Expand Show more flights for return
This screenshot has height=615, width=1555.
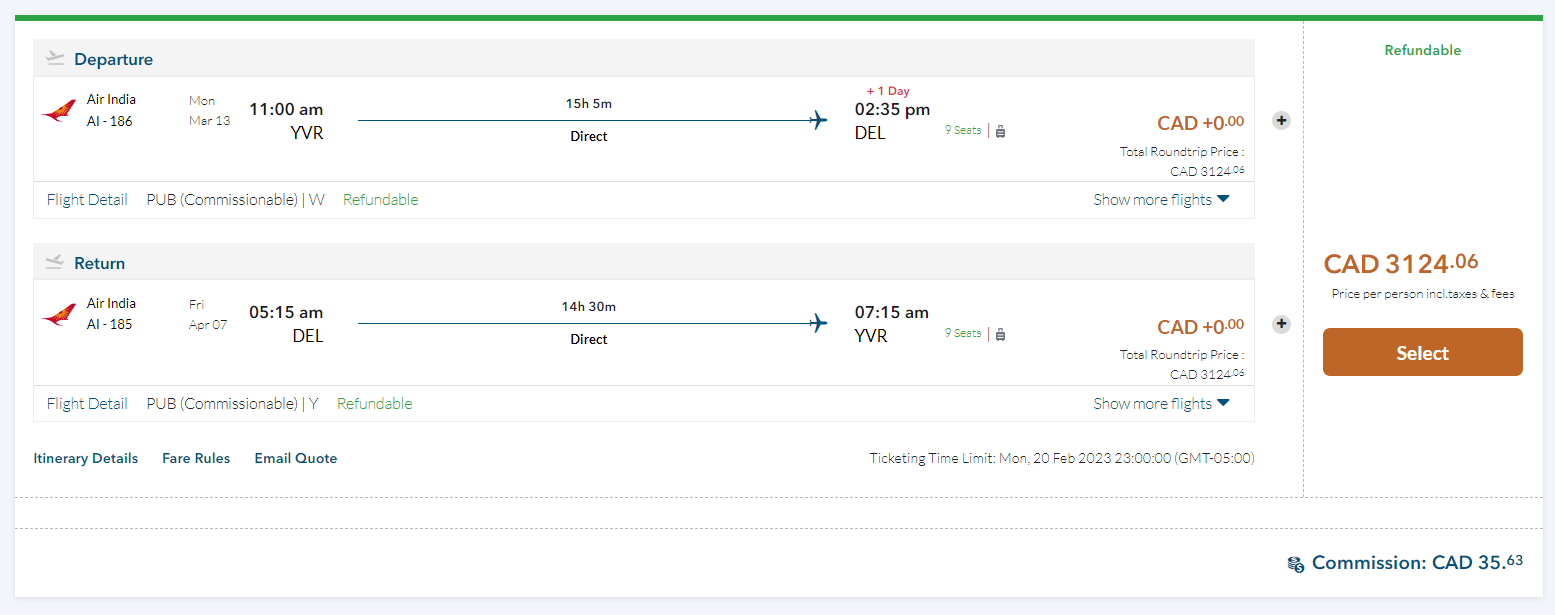pos(1161,404)
